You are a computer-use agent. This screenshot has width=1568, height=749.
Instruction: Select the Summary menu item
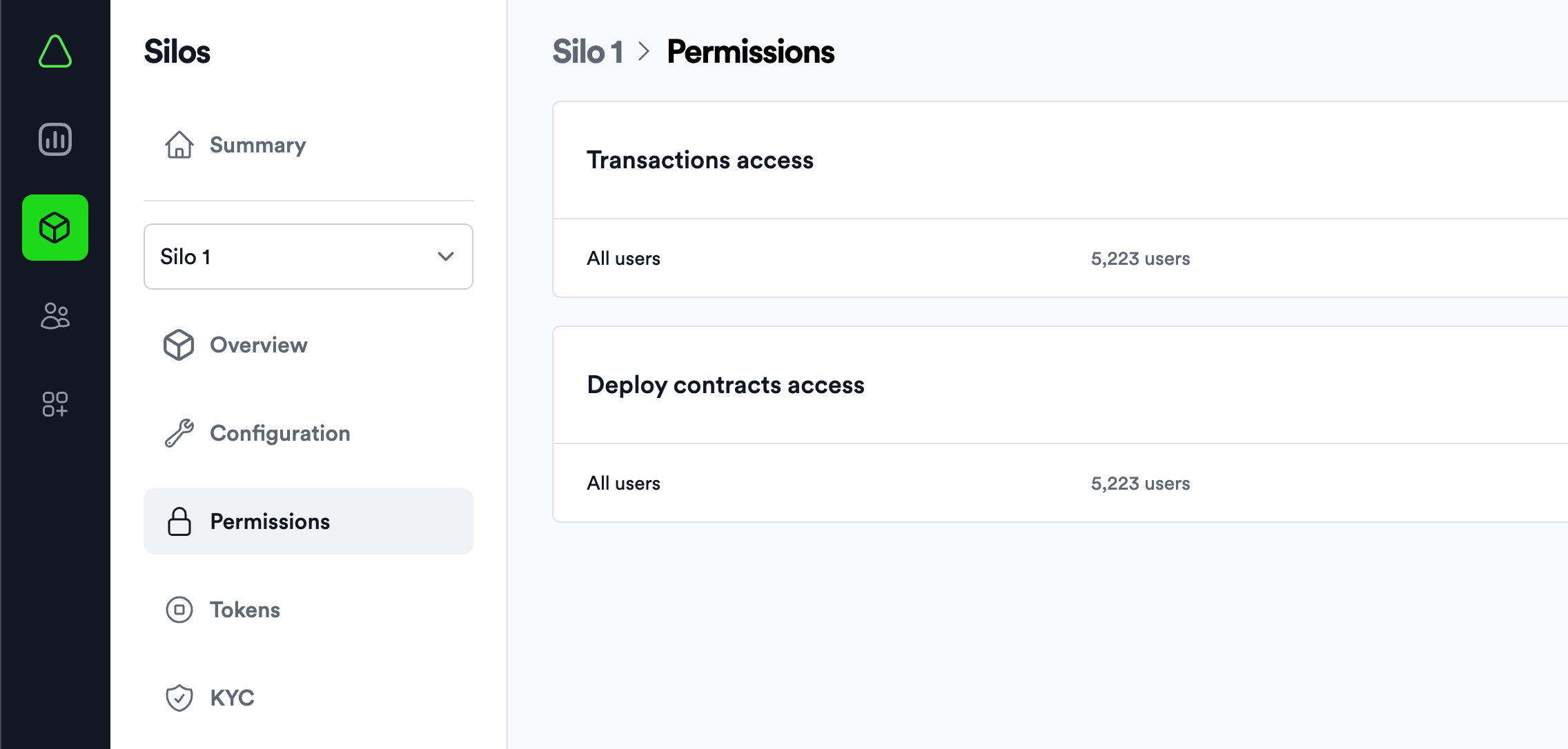pyautogui.click(x=258, y=144)
